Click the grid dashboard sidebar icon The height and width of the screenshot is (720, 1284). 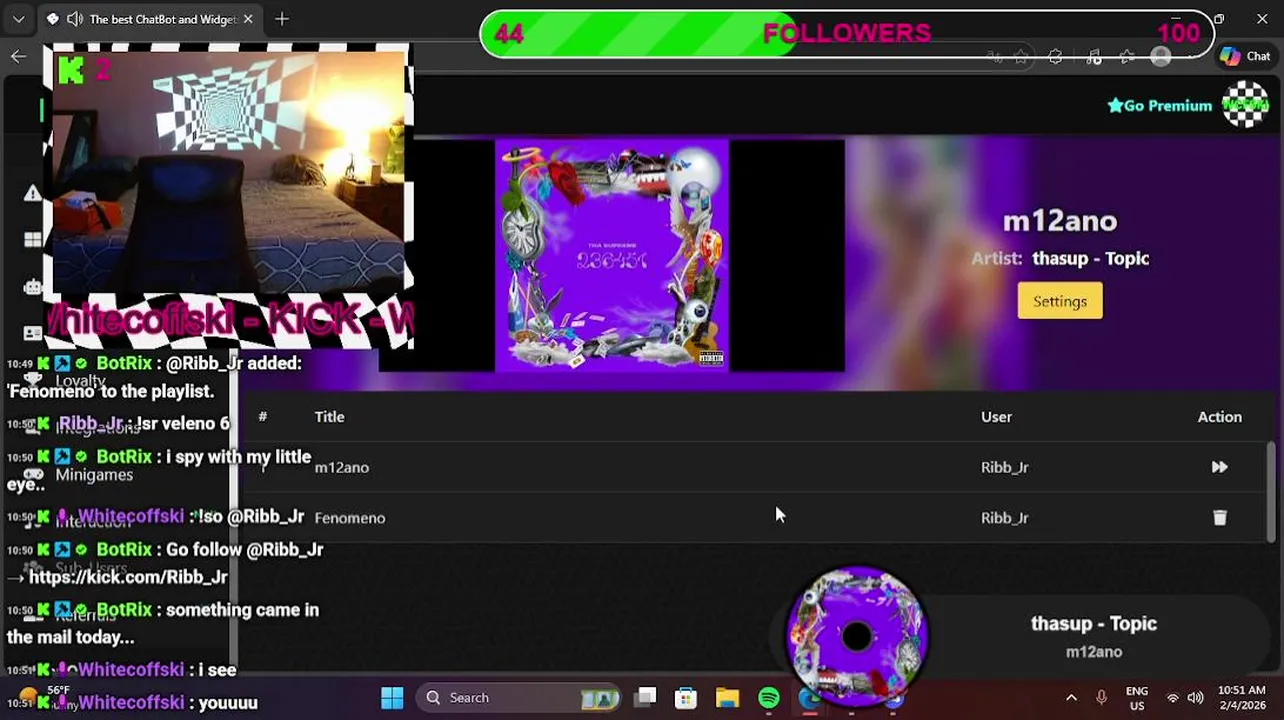coord(33,240)
